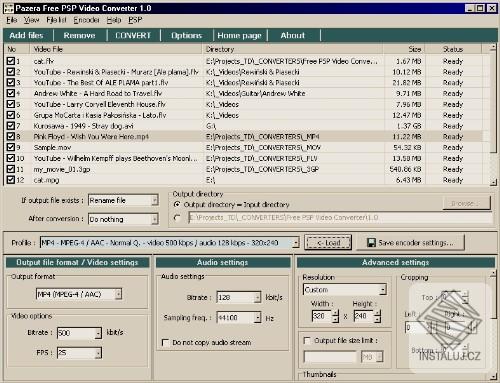The width and height of the screenshot is (500, 383).
Task: Open the Encoder menu
Action: [86, 20]
